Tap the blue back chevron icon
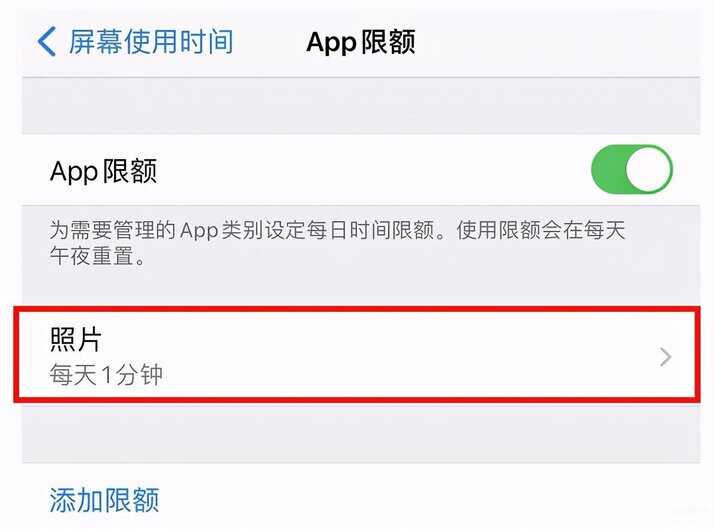Viewport: 715px width, 529px height. pyautogui.click(x=47, y=41)
